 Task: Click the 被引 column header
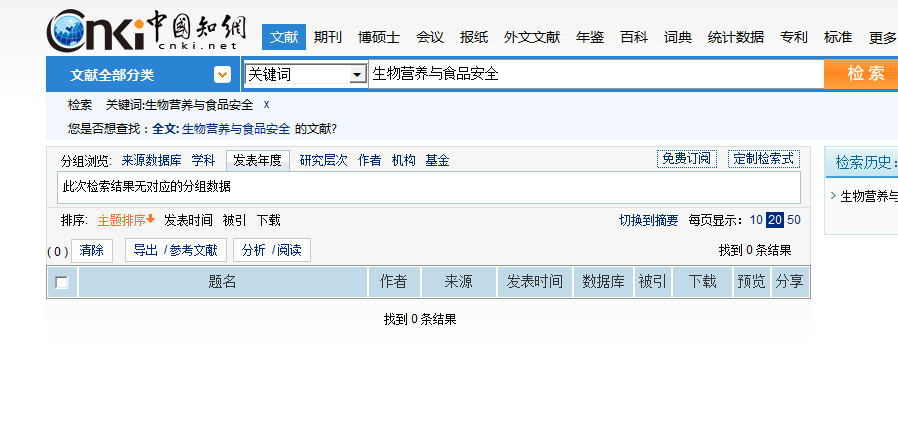[653, 282]
